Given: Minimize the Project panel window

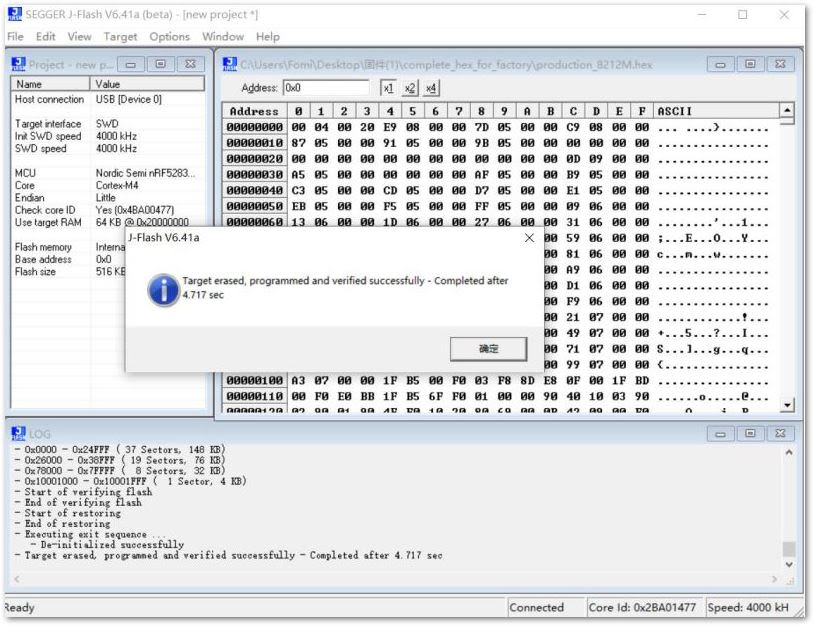Looking at the screenshot, I should 130,64.
